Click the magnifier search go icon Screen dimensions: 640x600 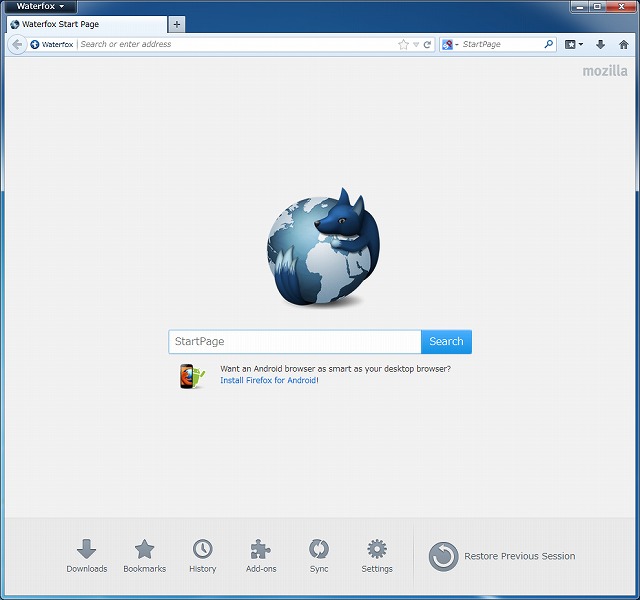coord(549,44)
